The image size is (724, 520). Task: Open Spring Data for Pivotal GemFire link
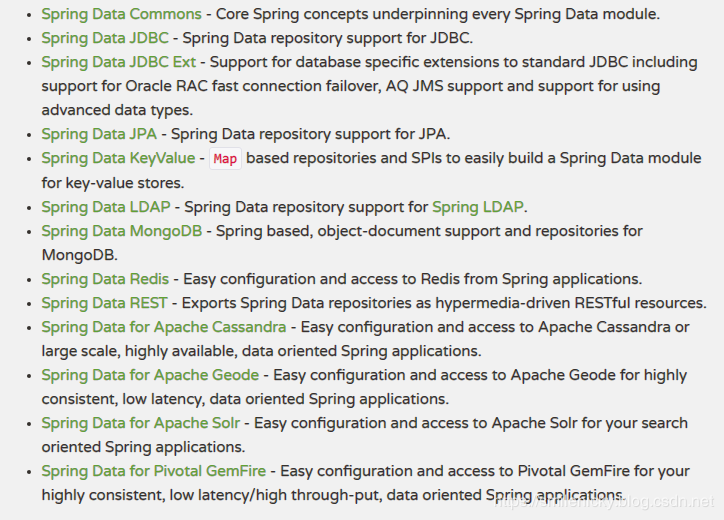(x=154, y=472)
